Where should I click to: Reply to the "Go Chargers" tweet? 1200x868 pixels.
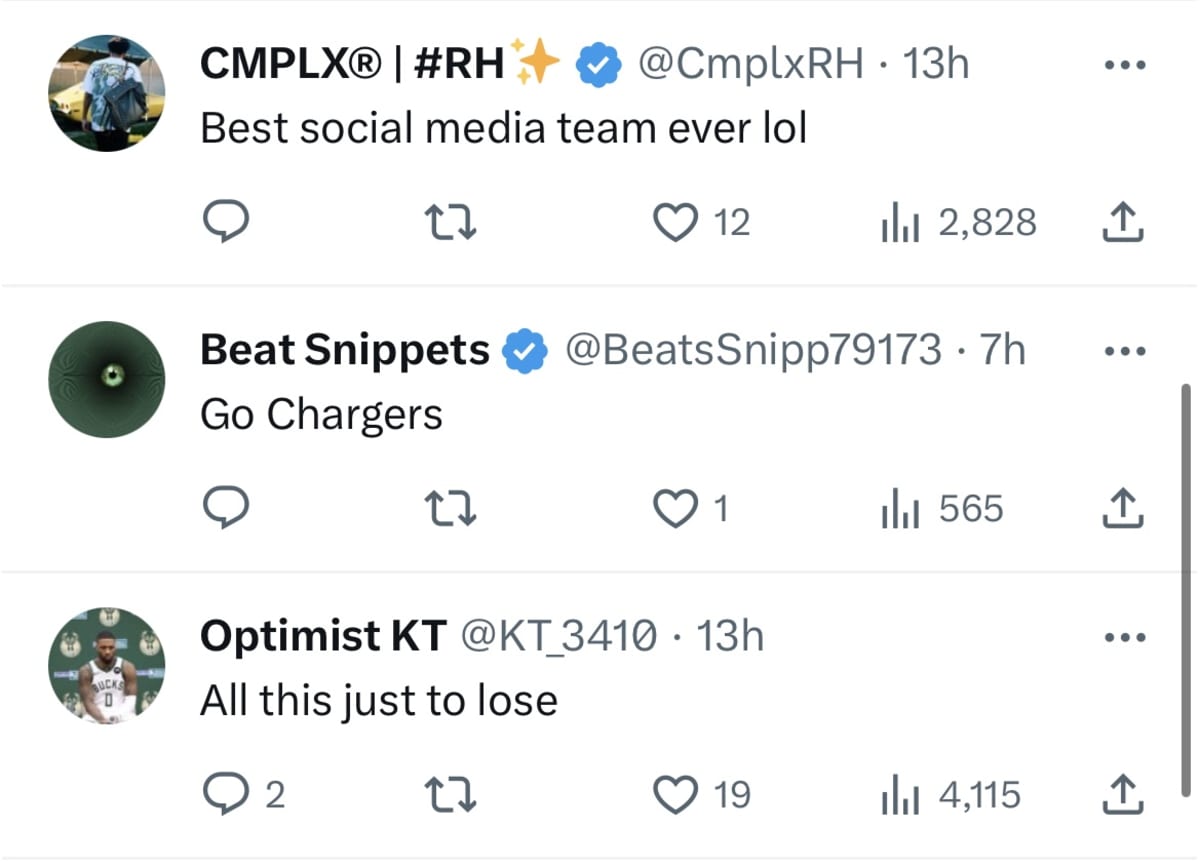(225, 509)
